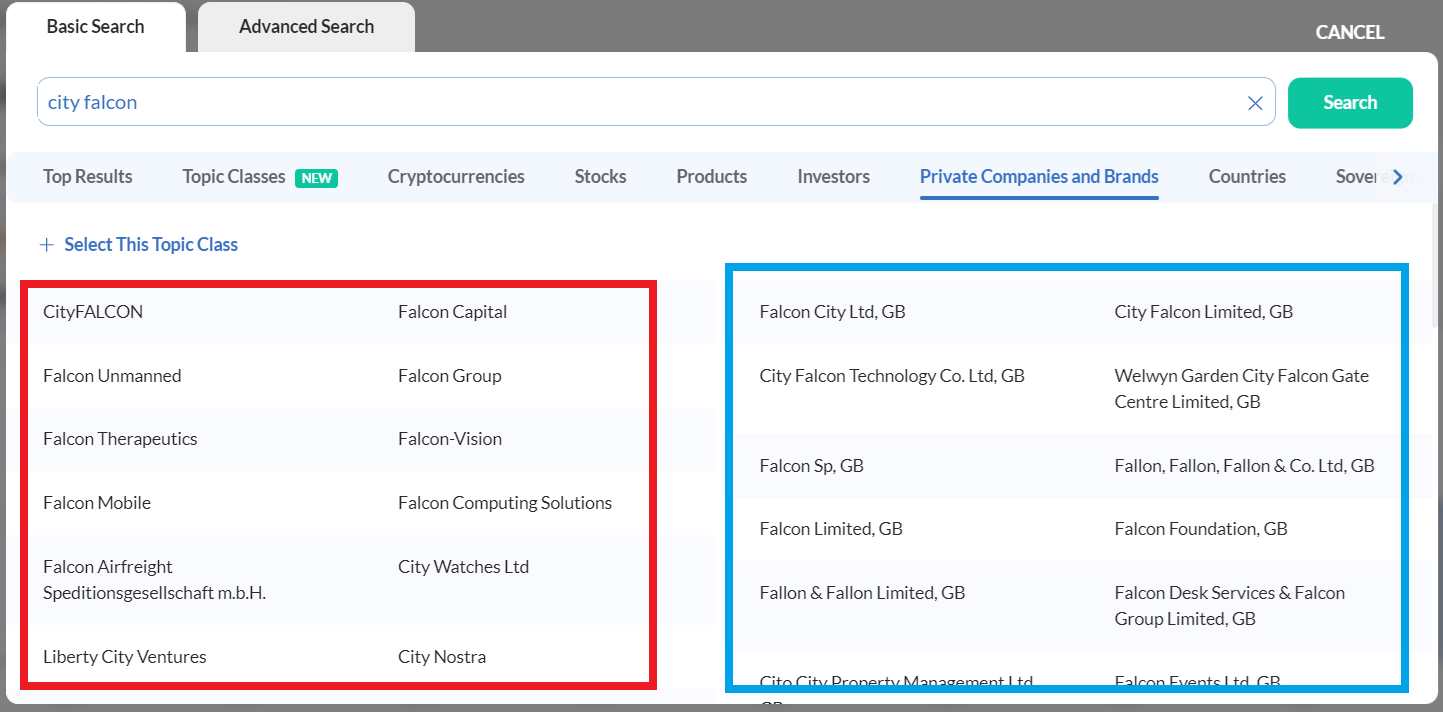Image resolution: width=1443 pixels, height=712 pixels.
Task: Select Liberty City Ventures
Action: [x=125, y=657]
